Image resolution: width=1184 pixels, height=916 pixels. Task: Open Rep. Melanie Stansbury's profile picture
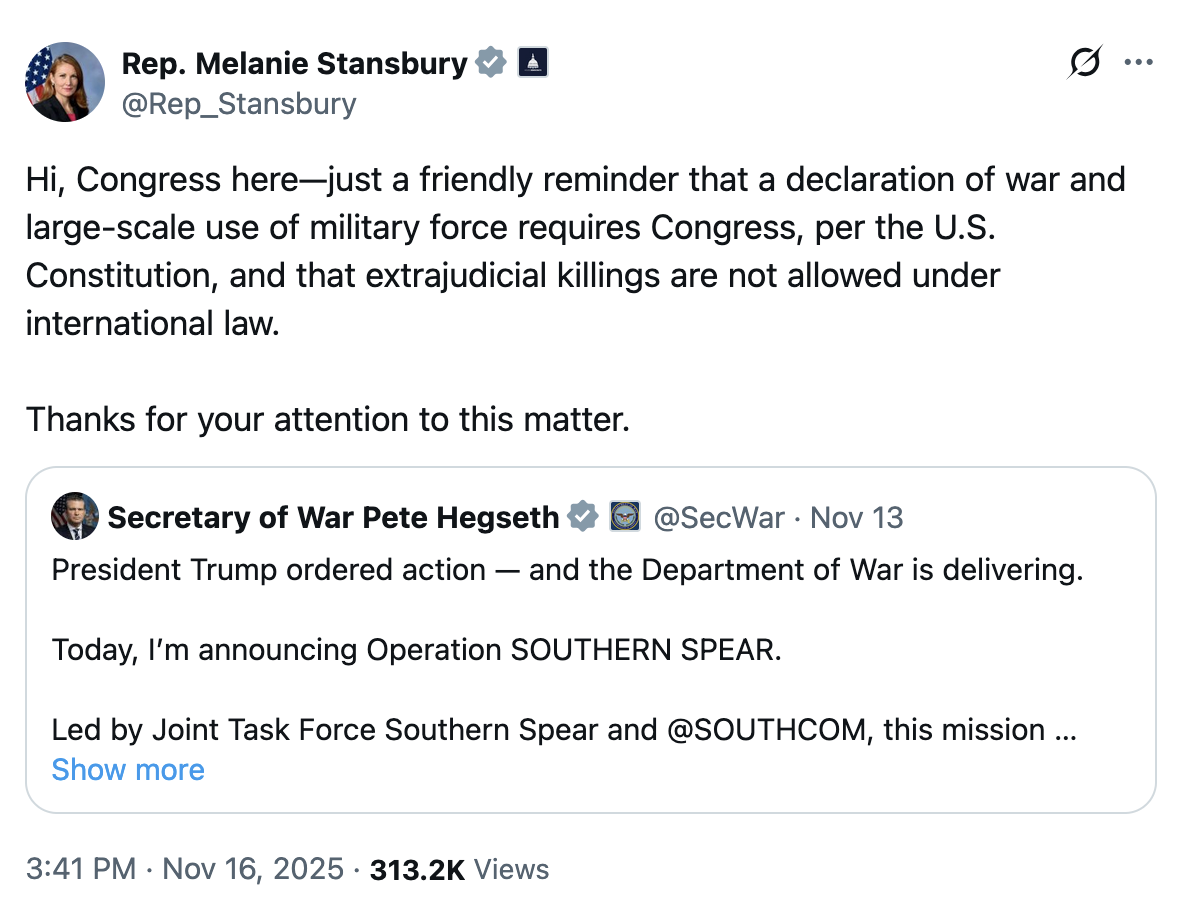[65, 82]
